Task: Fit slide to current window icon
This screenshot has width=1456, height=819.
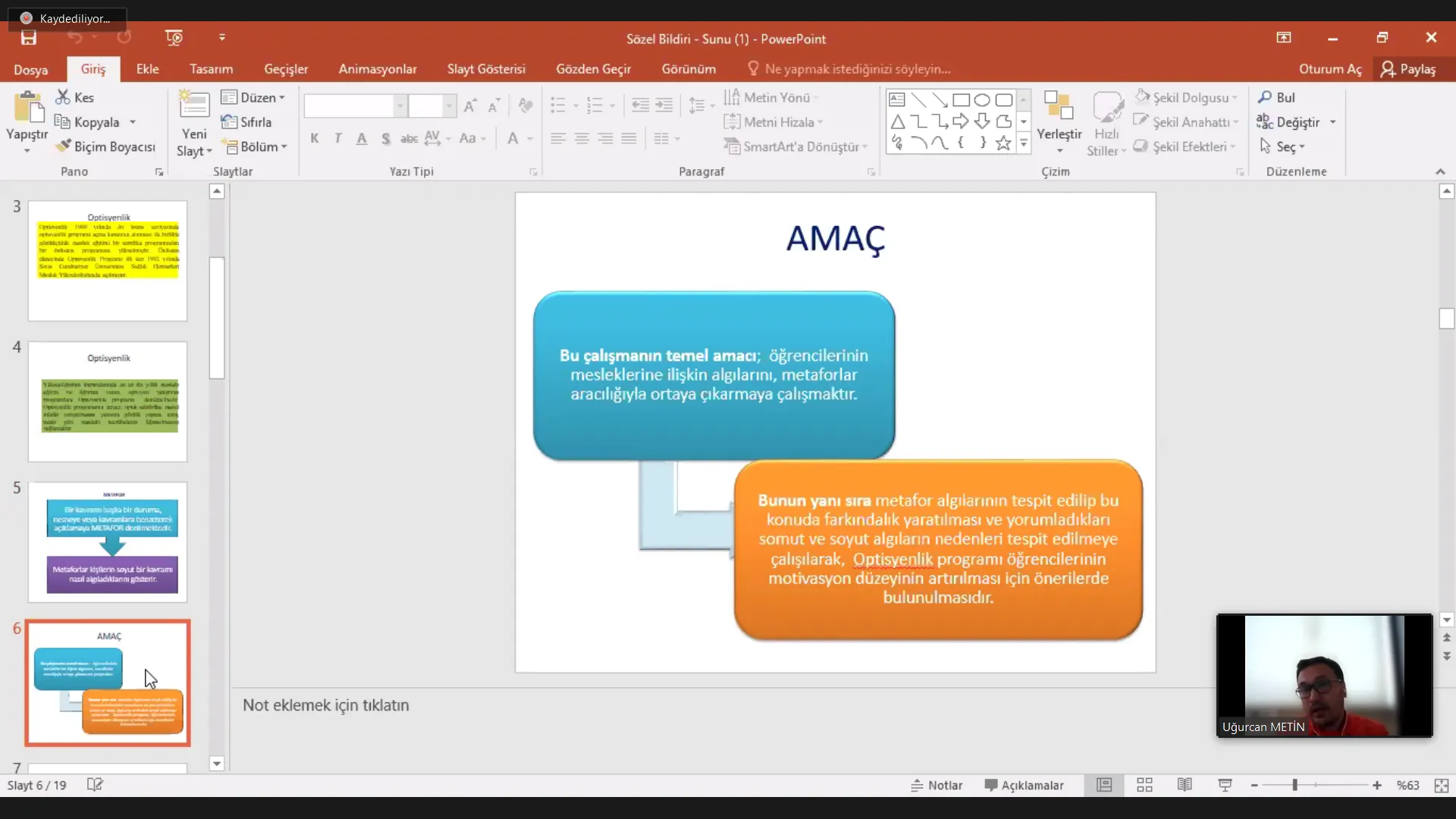Action: click(x=1442, y=786)
